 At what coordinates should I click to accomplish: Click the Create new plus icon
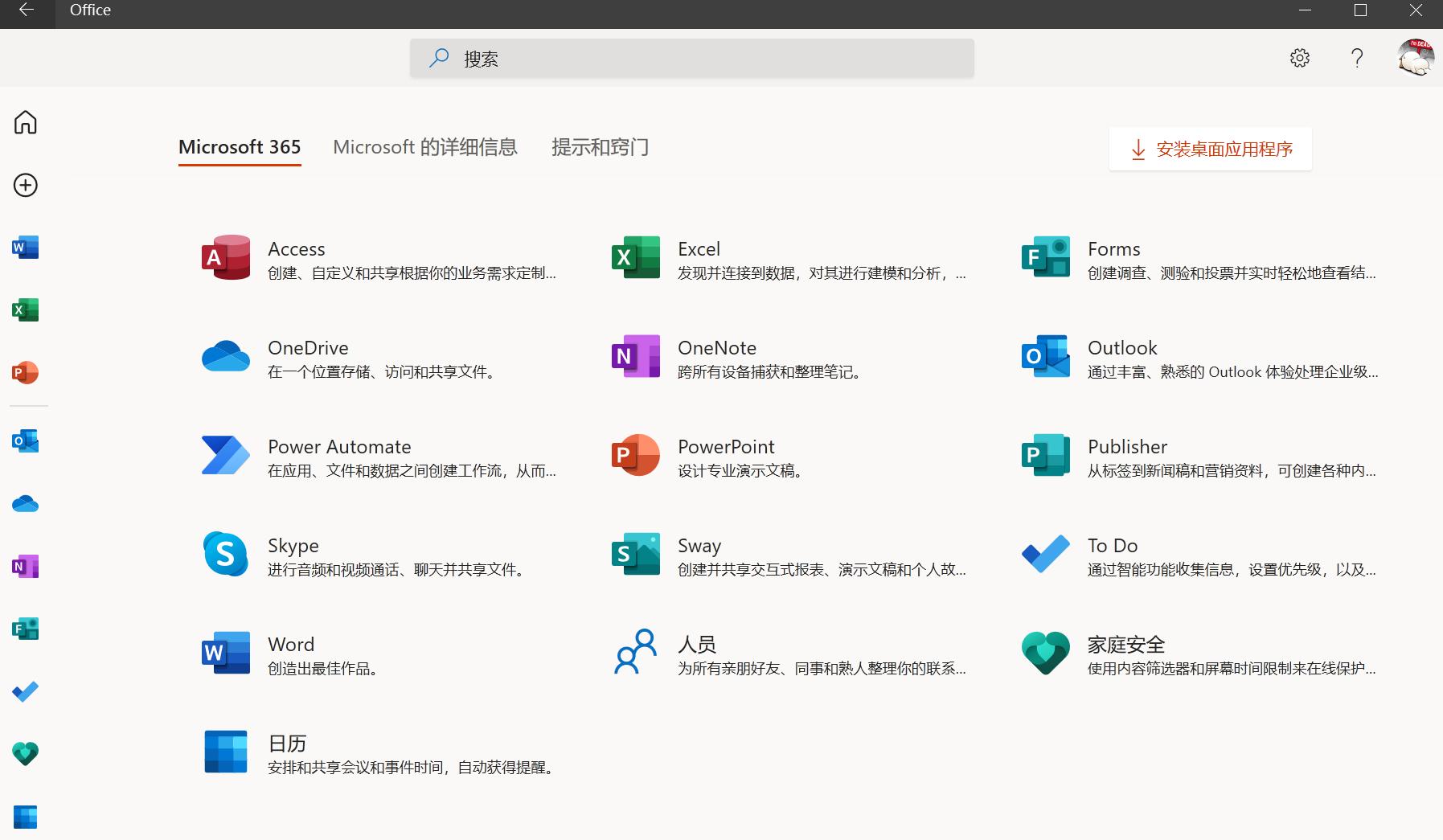coord(25,185)
